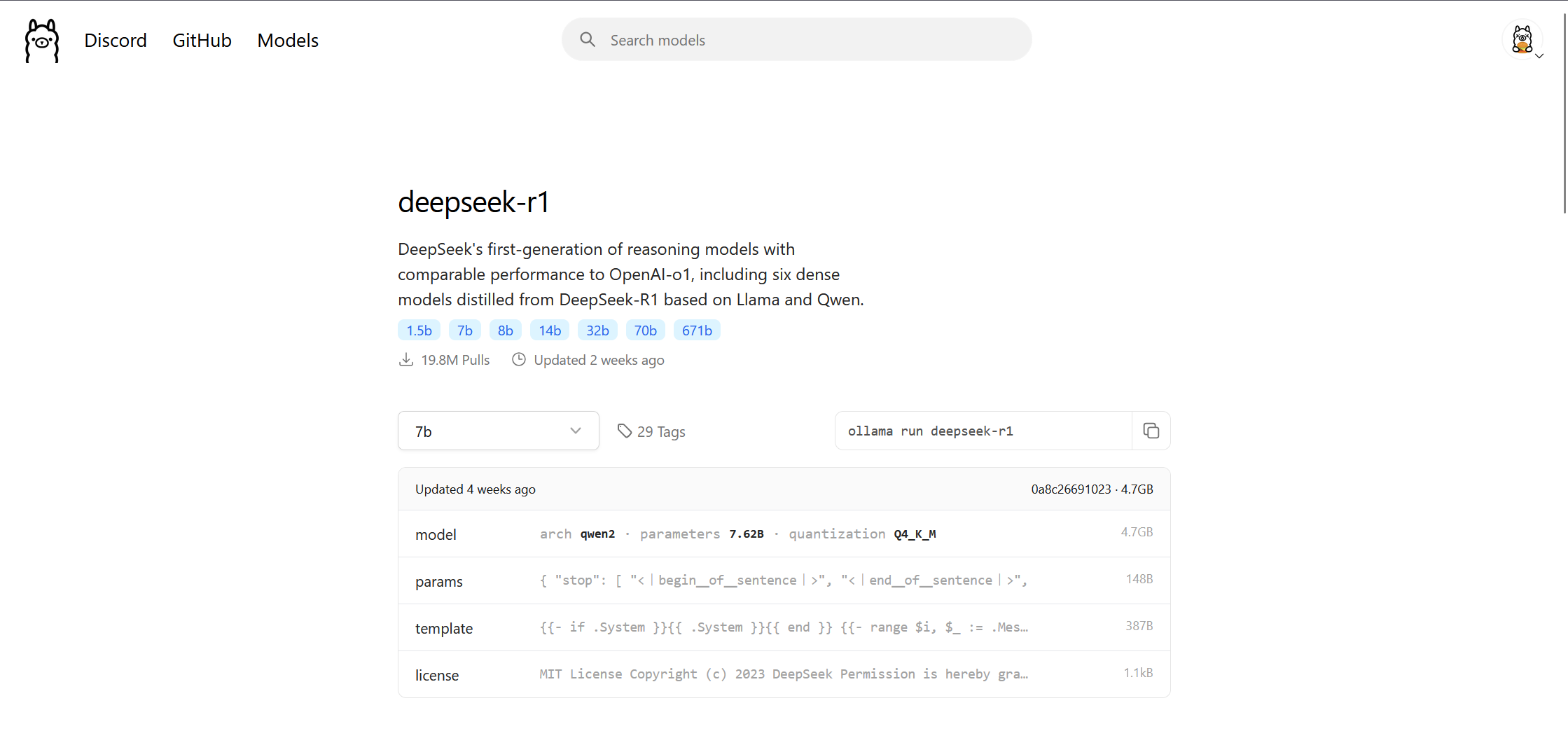Click the 148B params size
The height and width of the screenshot is (731, 1568).
[1139, 578]
